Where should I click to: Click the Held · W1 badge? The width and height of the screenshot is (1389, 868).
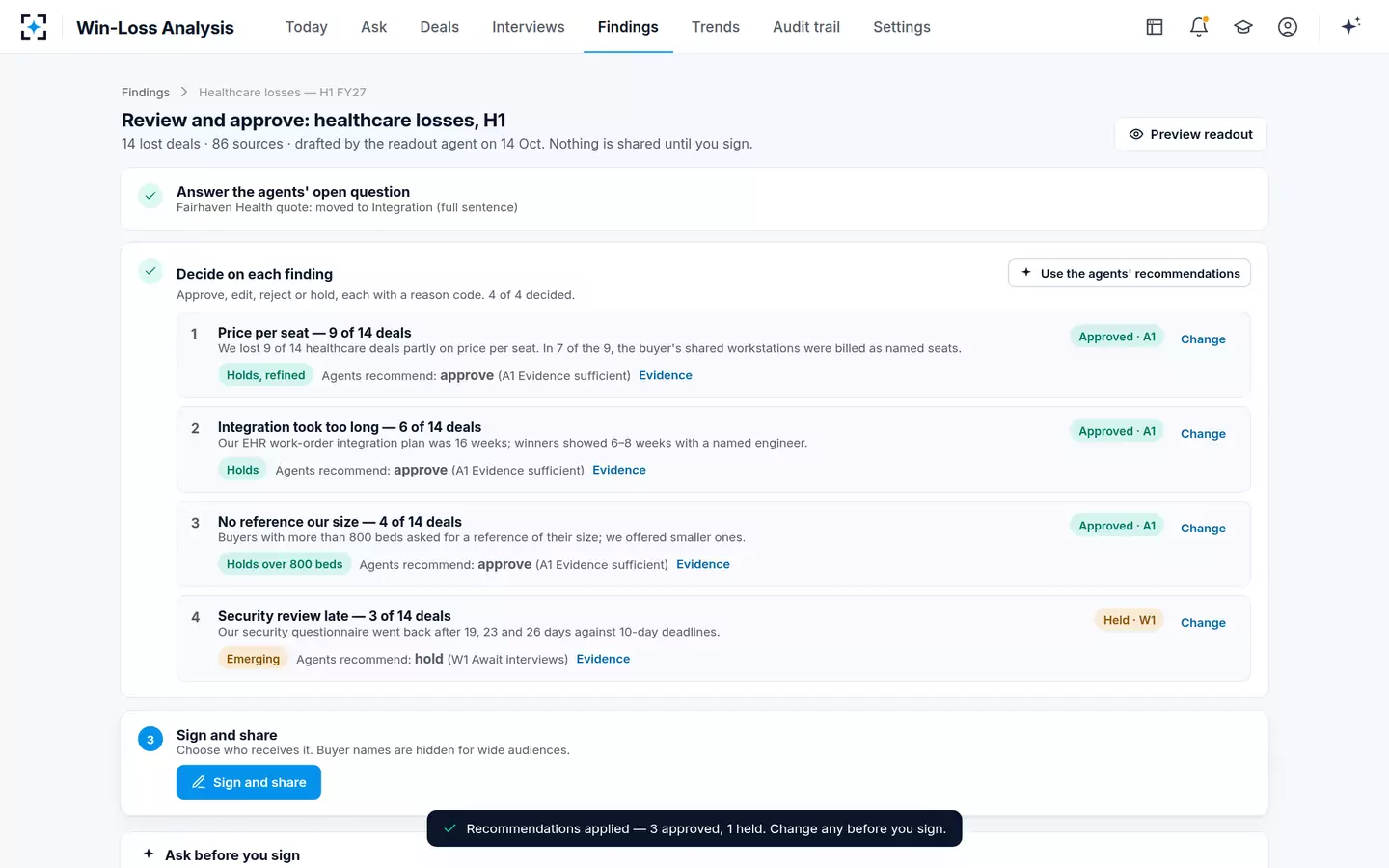[1130, 620]
